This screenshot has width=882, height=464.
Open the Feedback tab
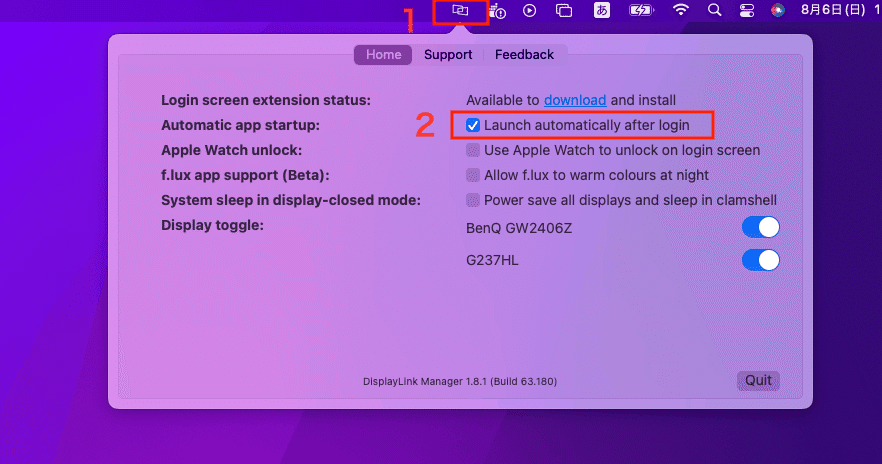pyautogui.click(x=524, y=55)
